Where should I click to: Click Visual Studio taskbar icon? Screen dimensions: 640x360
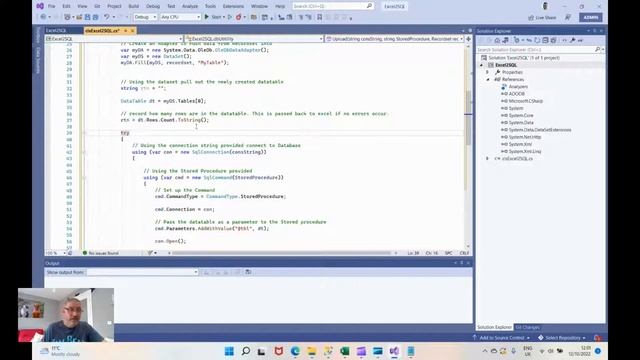click(394, 351)
